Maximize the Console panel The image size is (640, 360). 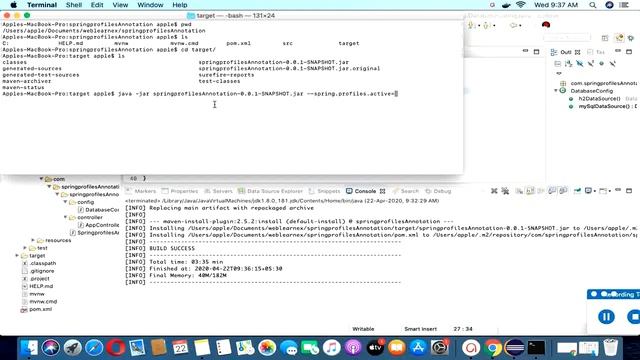pyautogui.click(x=629, y=191)
